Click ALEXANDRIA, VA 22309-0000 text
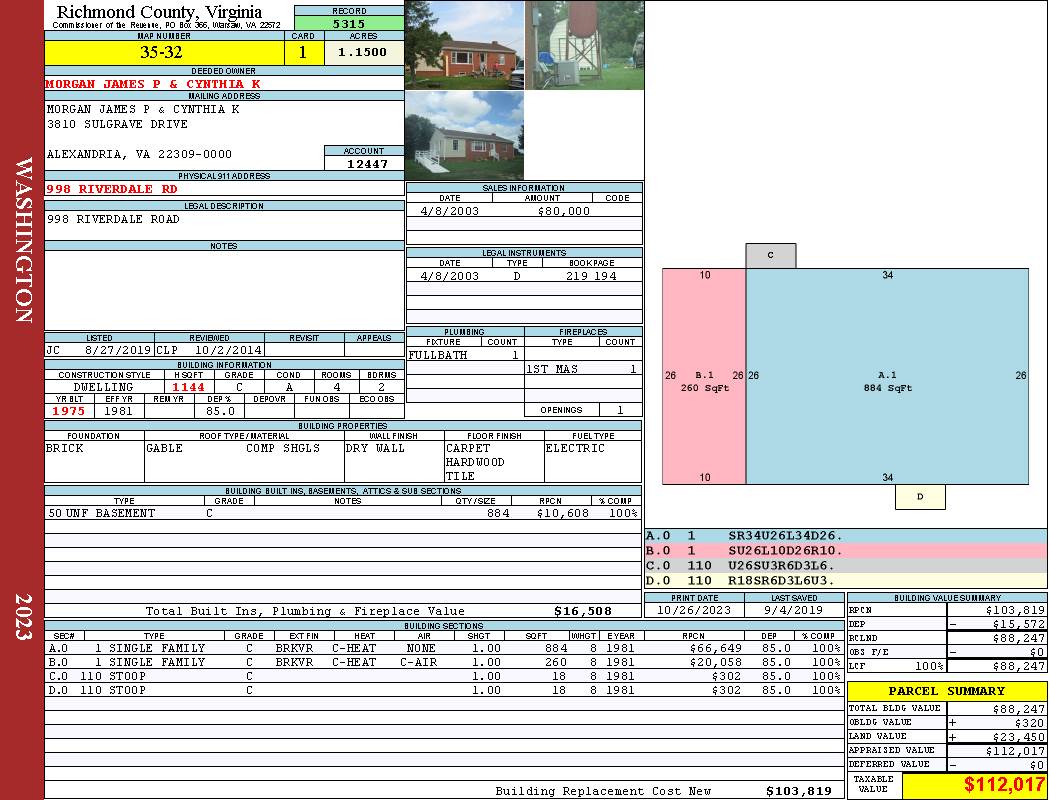The image size is (1050, 800). click(139, 154)
